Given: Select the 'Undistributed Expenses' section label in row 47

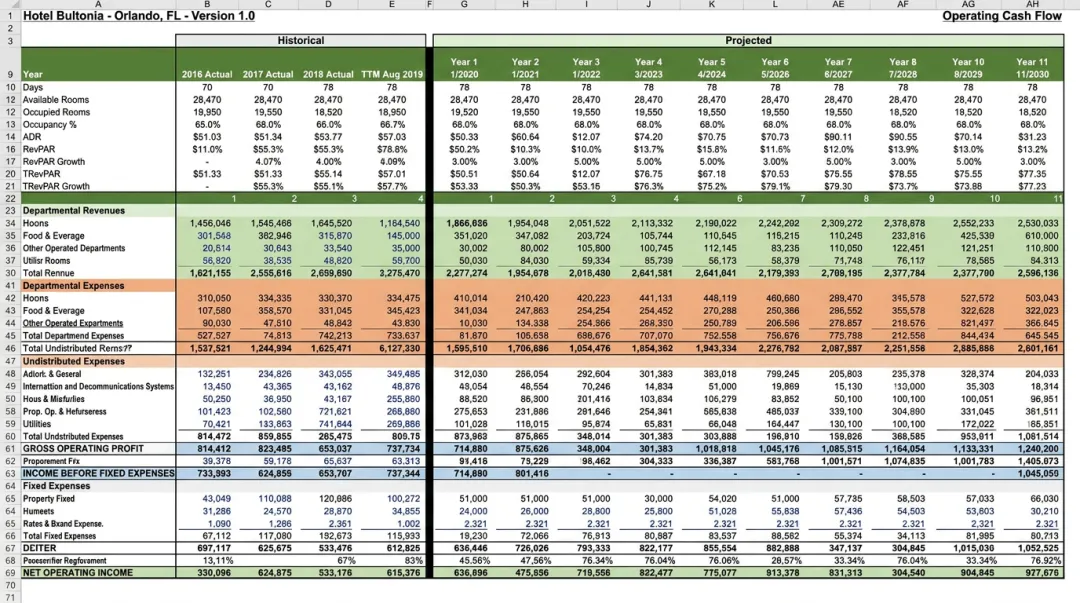Looking at the screenshot, I should tap(74, 361).
